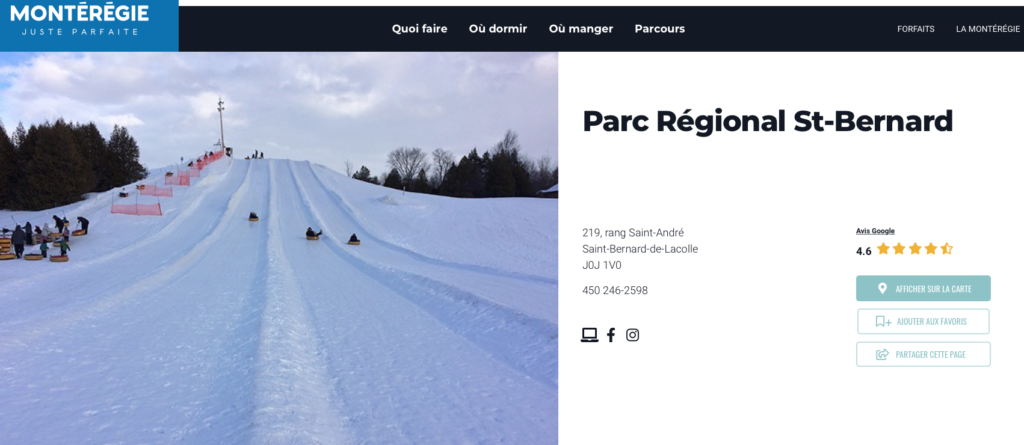Open the Instagram profile icon
1024x445 pixels.
pos(632,335)
